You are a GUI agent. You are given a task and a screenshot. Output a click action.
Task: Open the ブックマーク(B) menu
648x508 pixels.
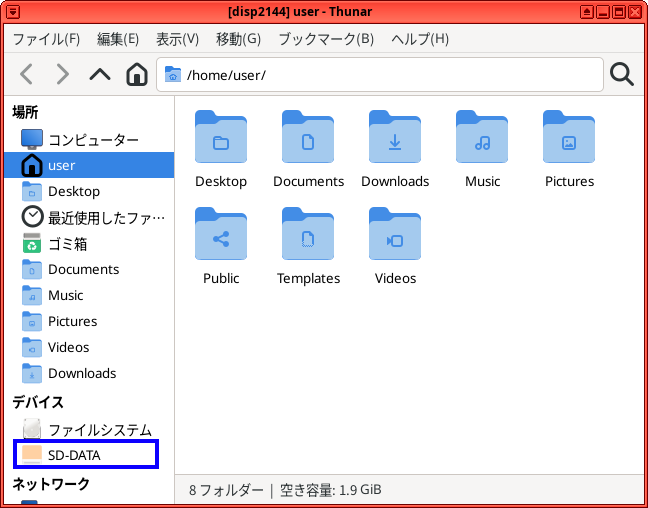click(326, 39)
